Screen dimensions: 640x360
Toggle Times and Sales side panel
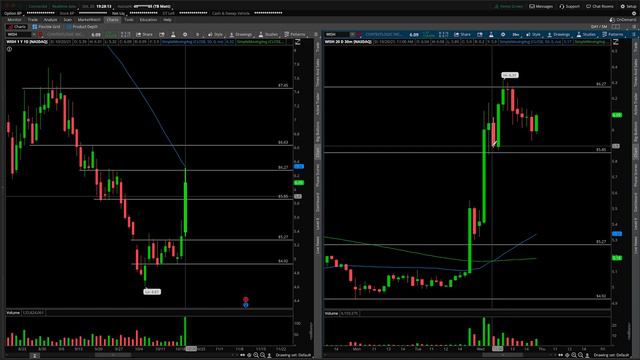318,72
